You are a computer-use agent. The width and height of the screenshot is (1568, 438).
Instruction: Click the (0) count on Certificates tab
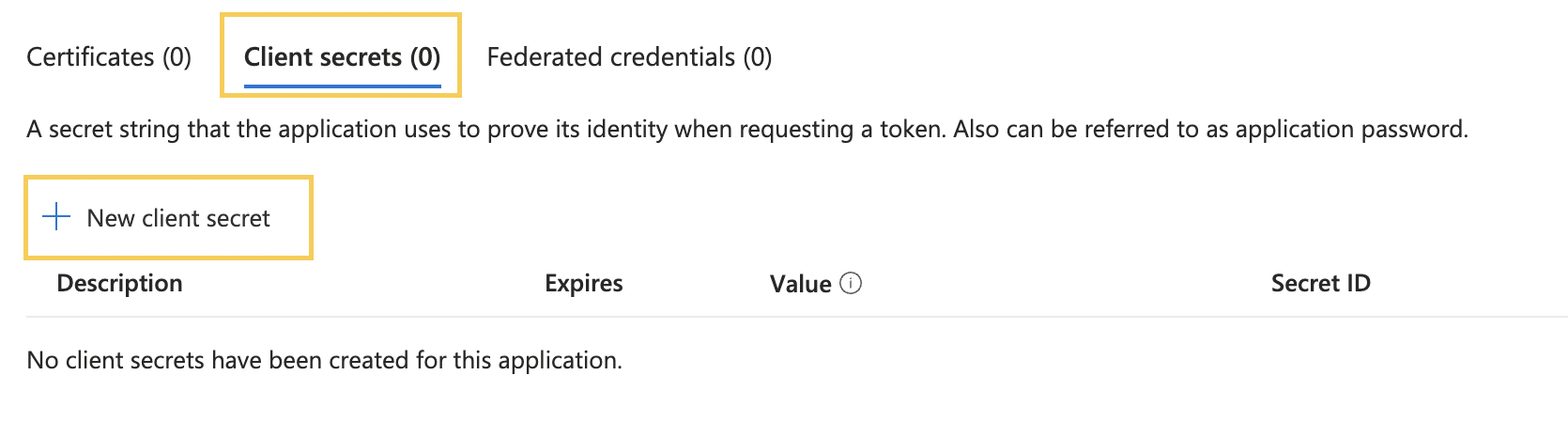click(x=177, y=56)
